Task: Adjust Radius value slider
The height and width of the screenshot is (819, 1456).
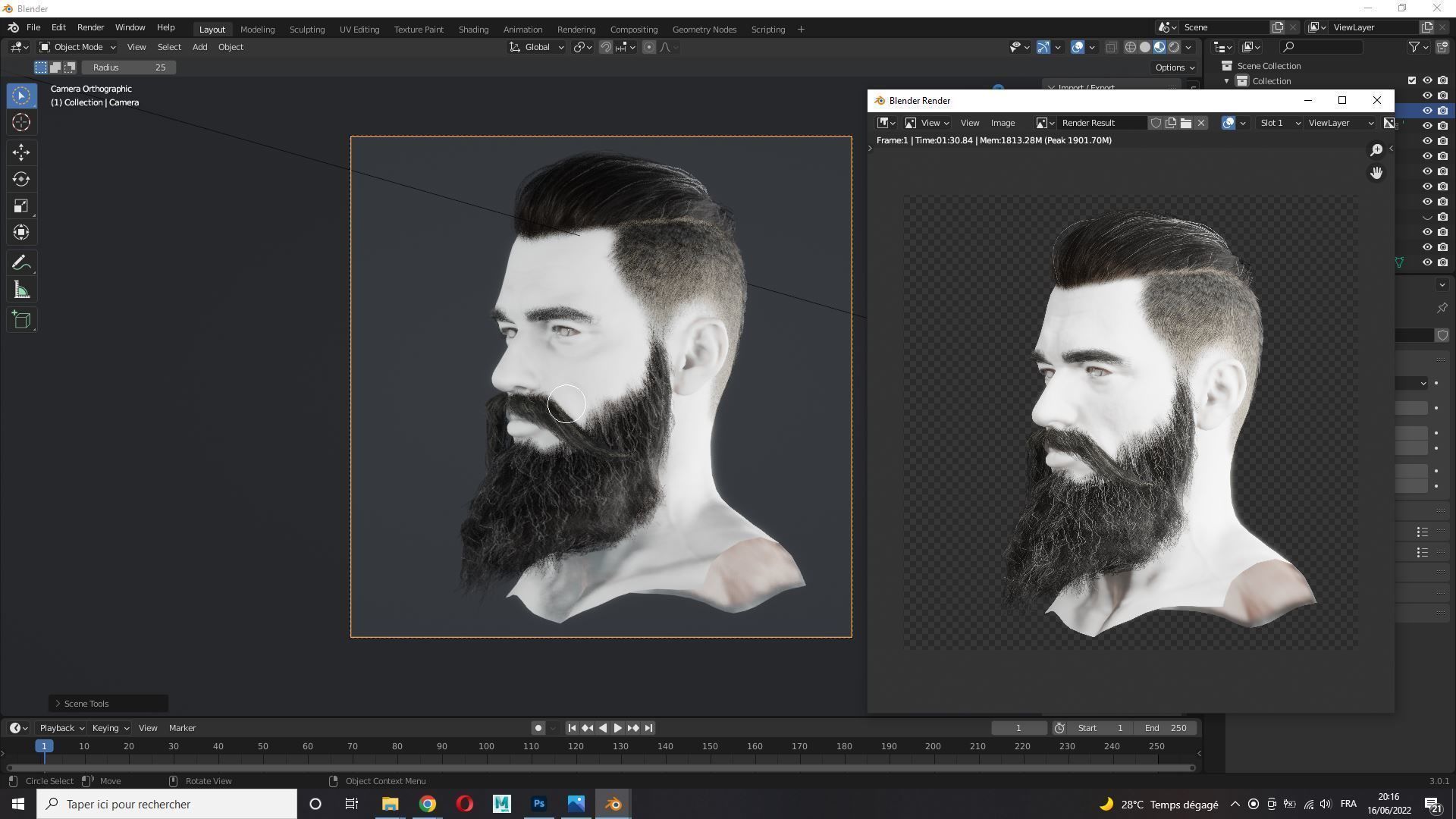Action: 129,67
